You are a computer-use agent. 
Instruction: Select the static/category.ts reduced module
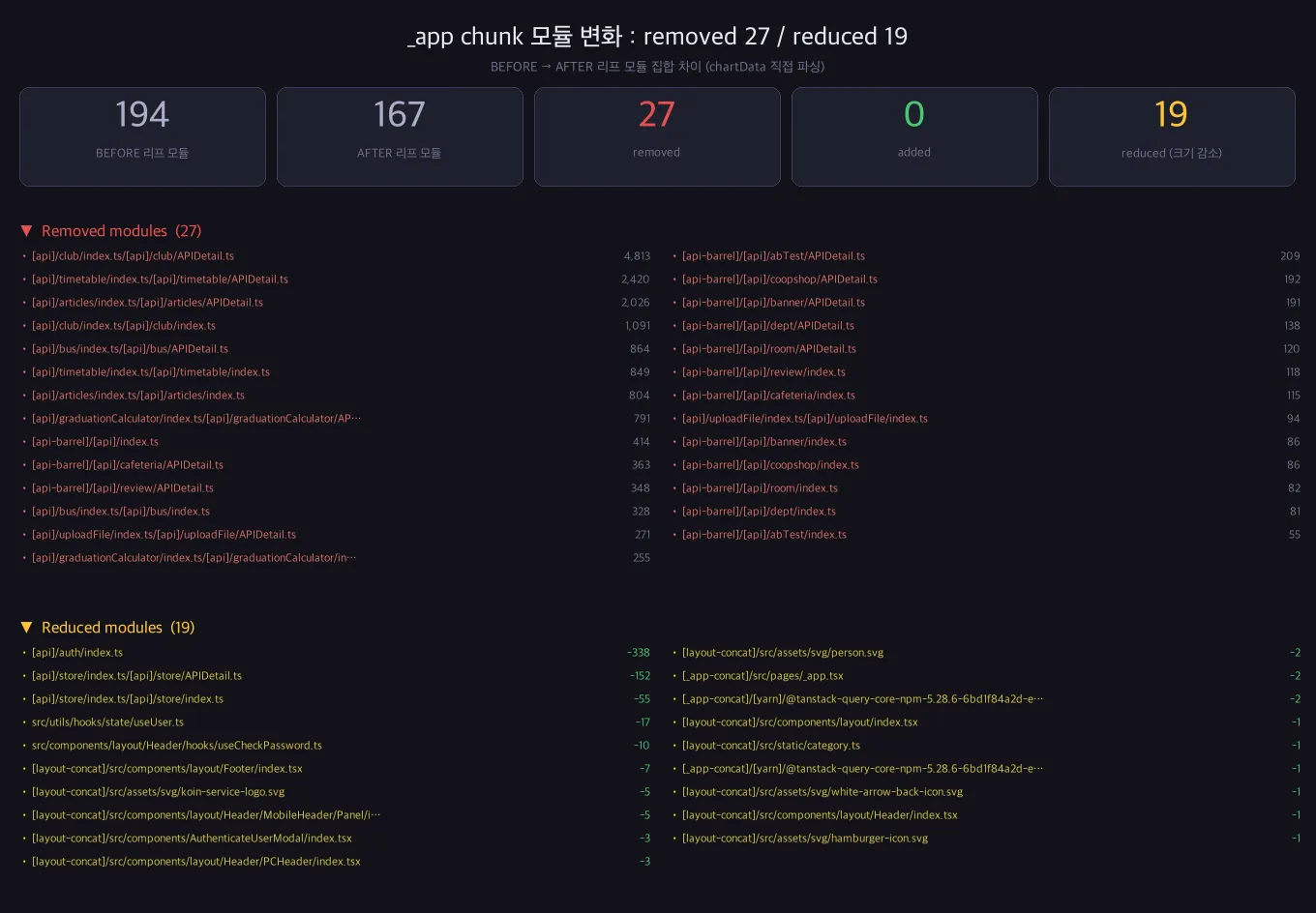(986, 746)
